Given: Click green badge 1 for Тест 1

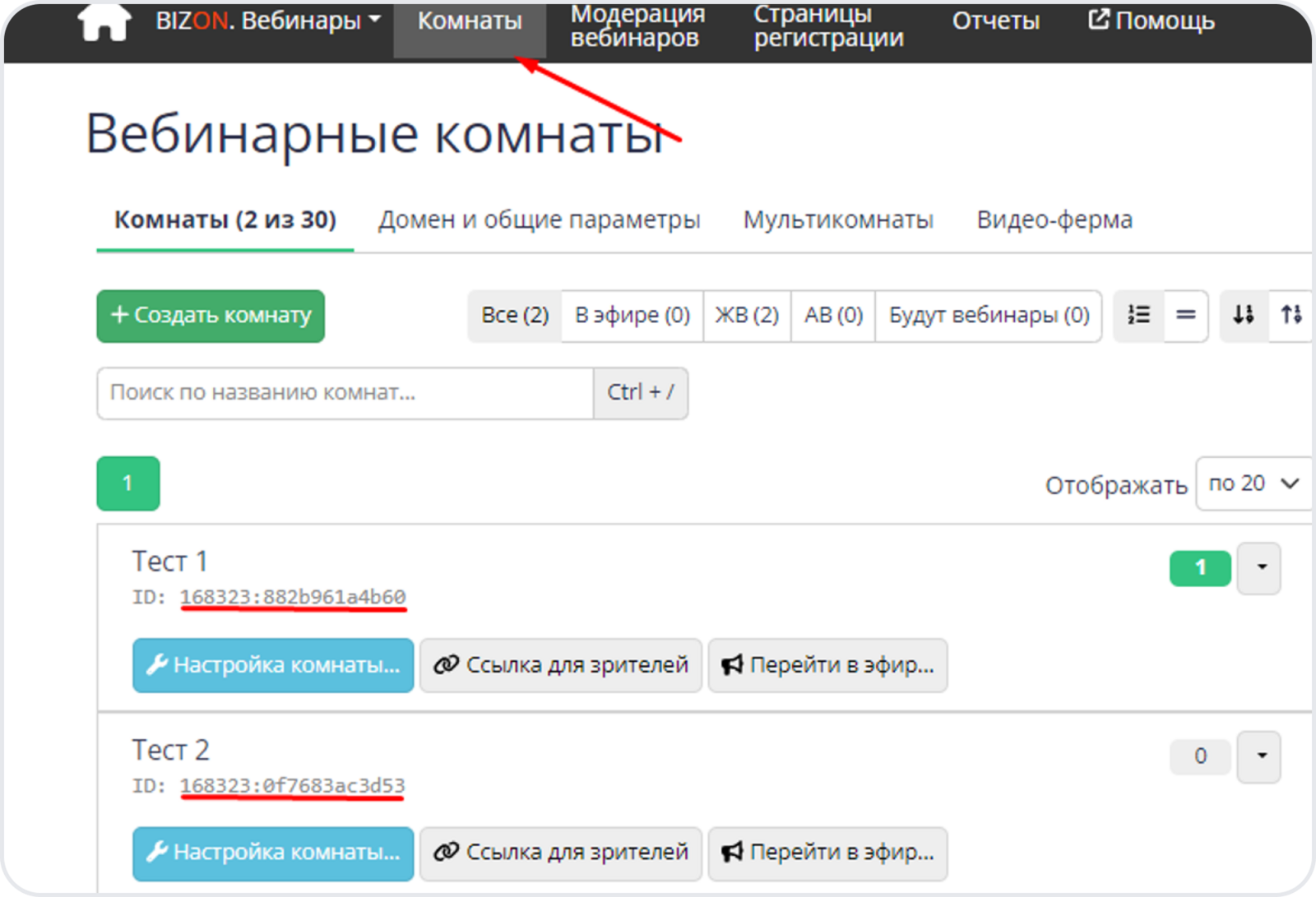Looking at the screenshot, I should (x=1199, y=567).
